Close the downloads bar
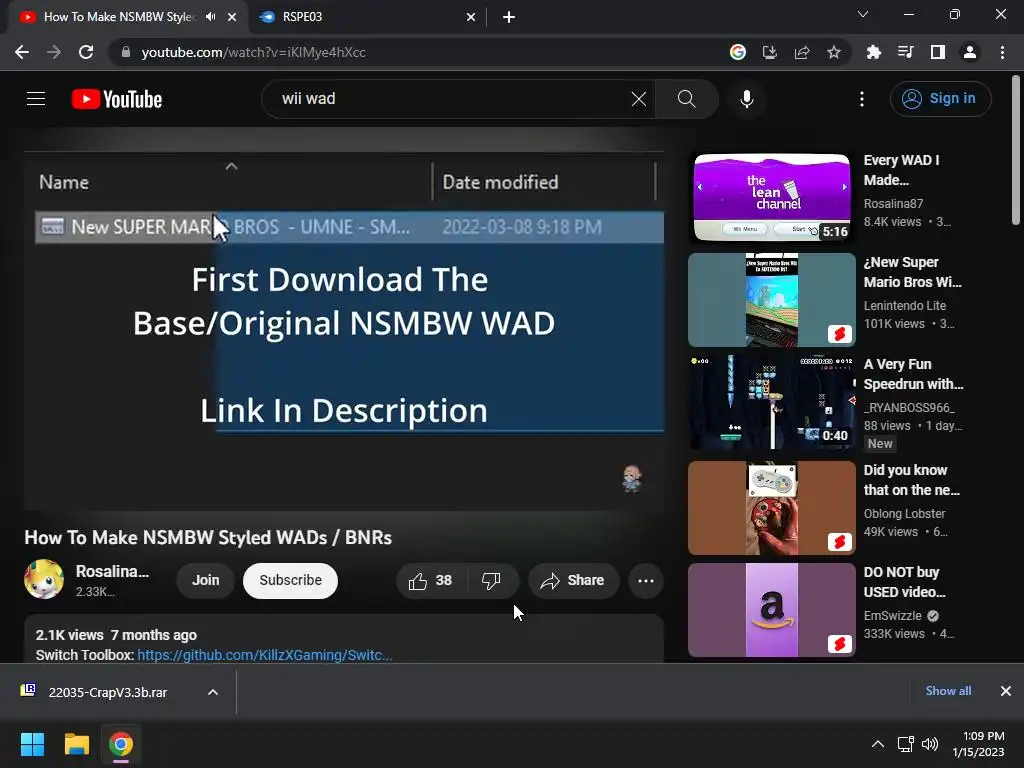1024x768 pixels. pos(1006,691)
